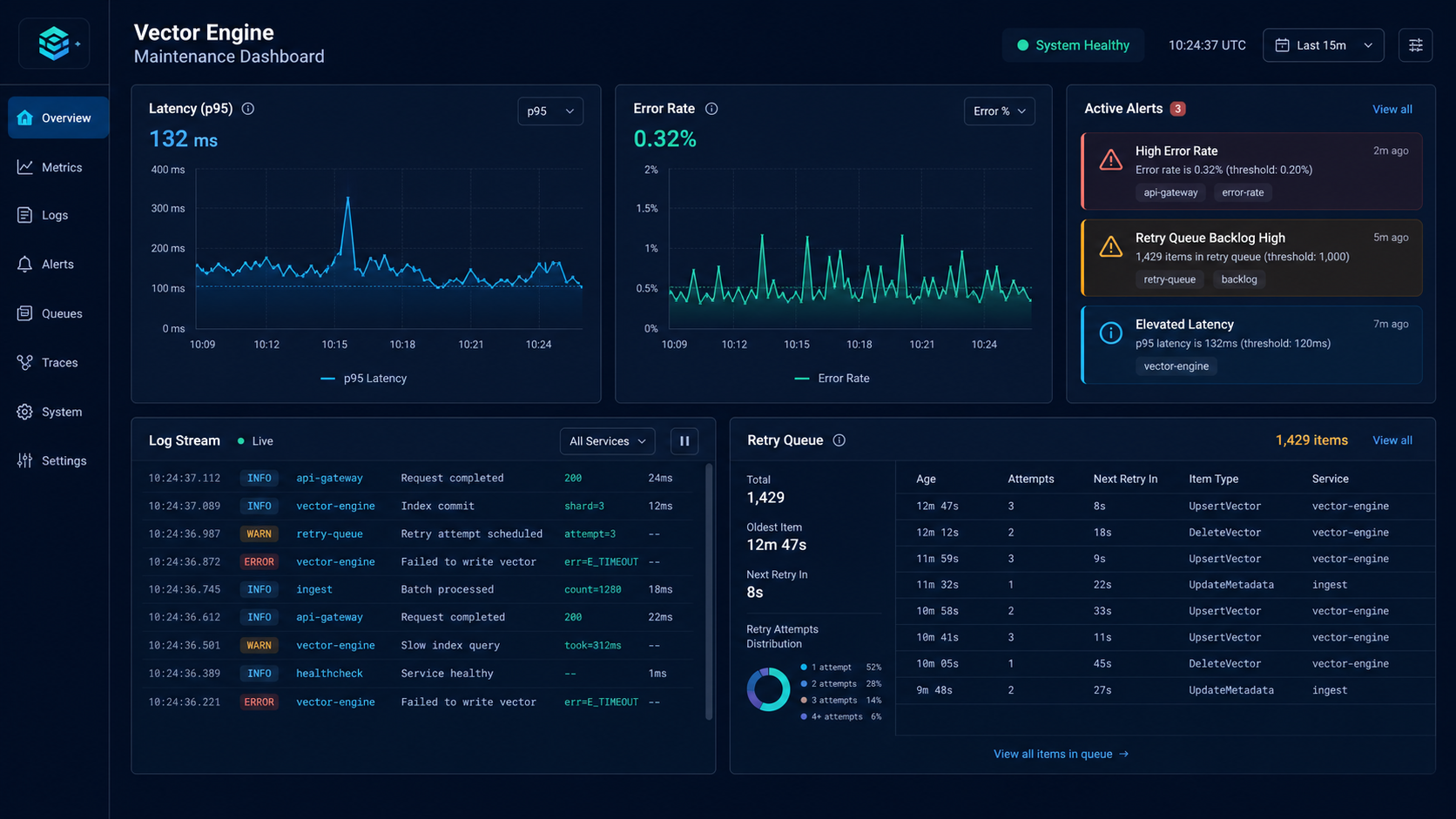
Task: Toggle the 4+ attempts legend entry
Action: 840,717
